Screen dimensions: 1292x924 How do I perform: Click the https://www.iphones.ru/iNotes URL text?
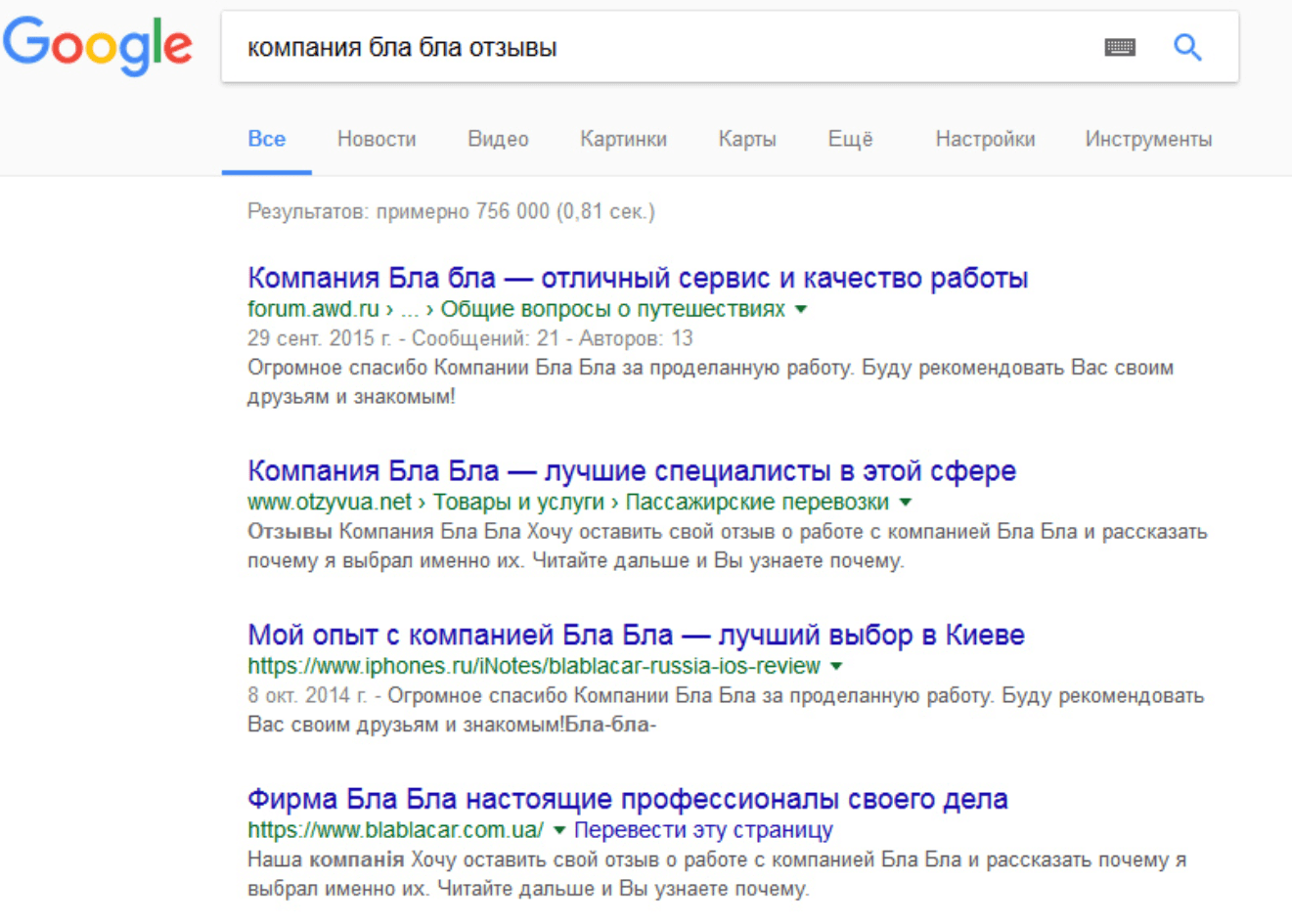tap(534, 666)
